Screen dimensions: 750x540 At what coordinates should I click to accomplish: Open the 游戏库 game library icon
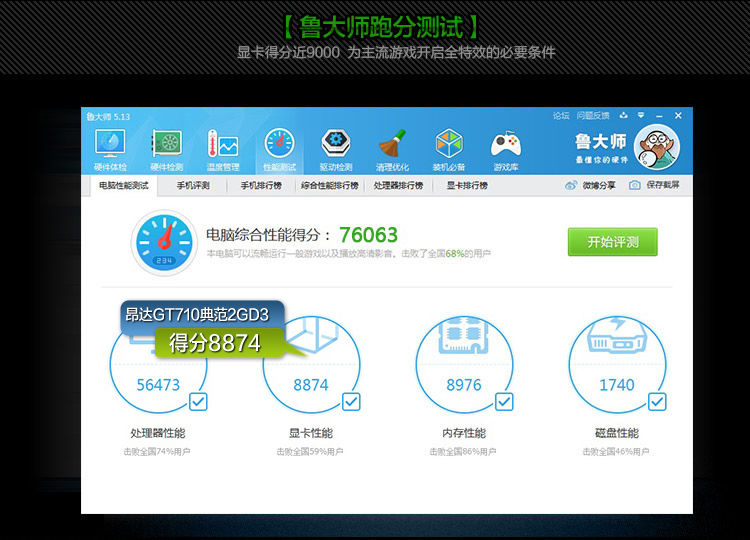point(506,148)
